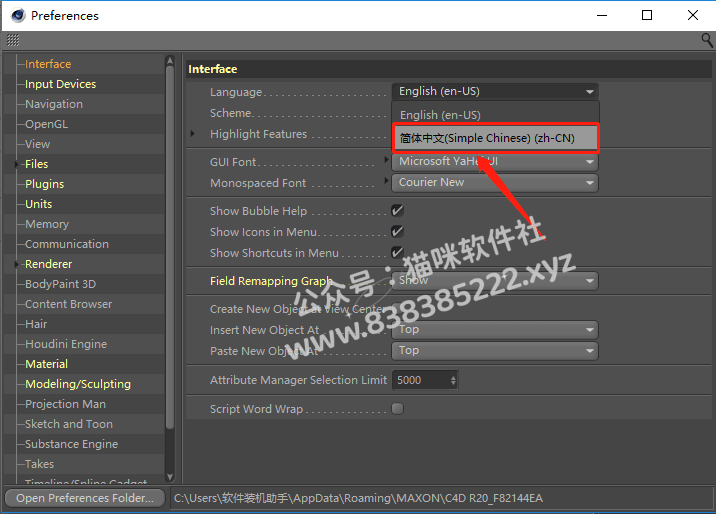Click the Interface section header

(x=213, y=69)
